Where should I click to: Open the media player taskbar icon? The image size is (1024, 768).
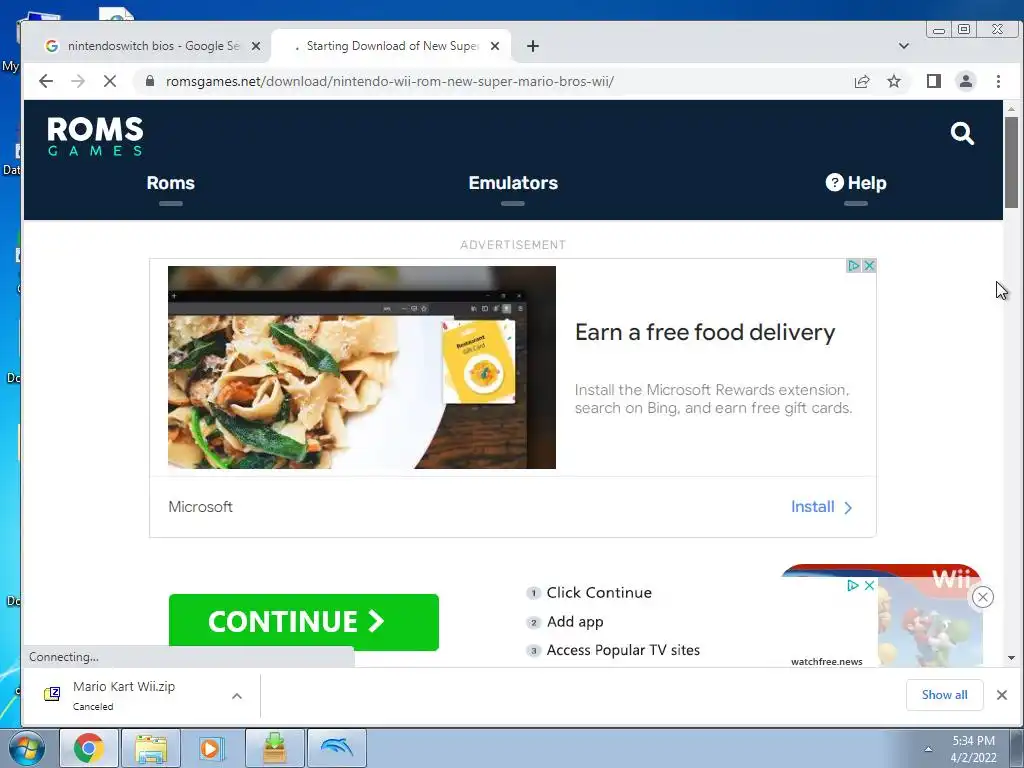coord(212,748)
